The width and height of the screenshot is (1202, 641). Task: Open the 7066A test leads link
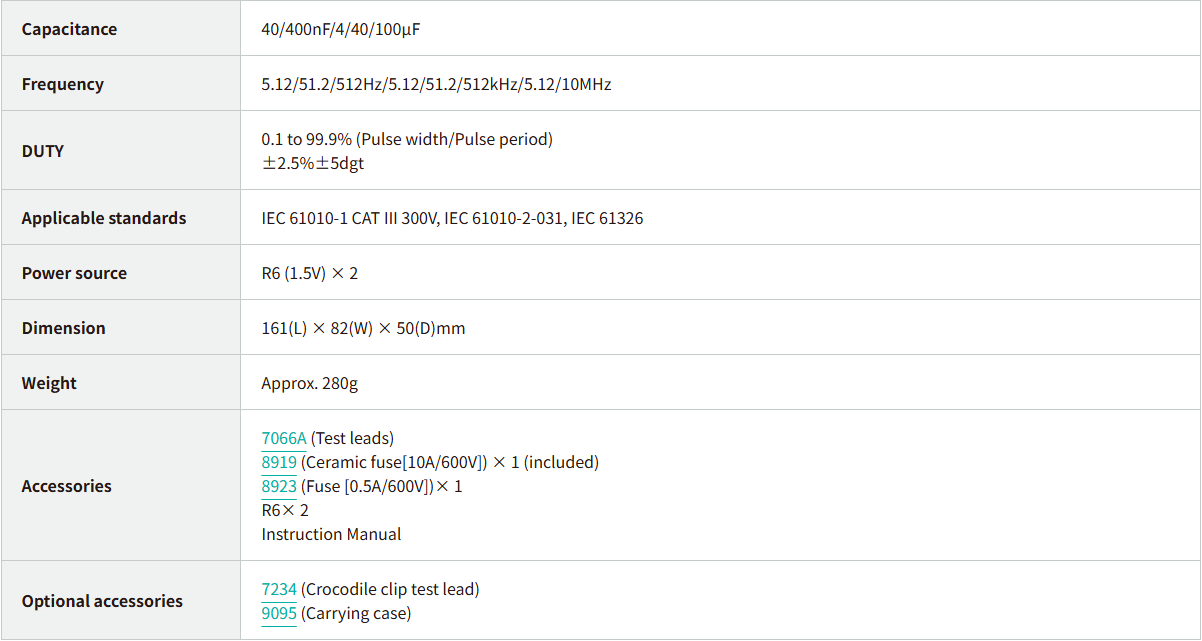pyautogui.click(x=283, y=438)
